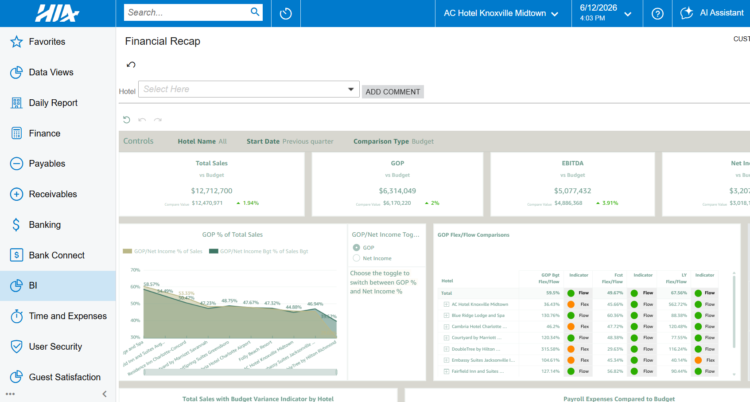The height and width of the screenshot is (402, 750).
Task: Click the AI Assistant label
Action: [722, 13]
